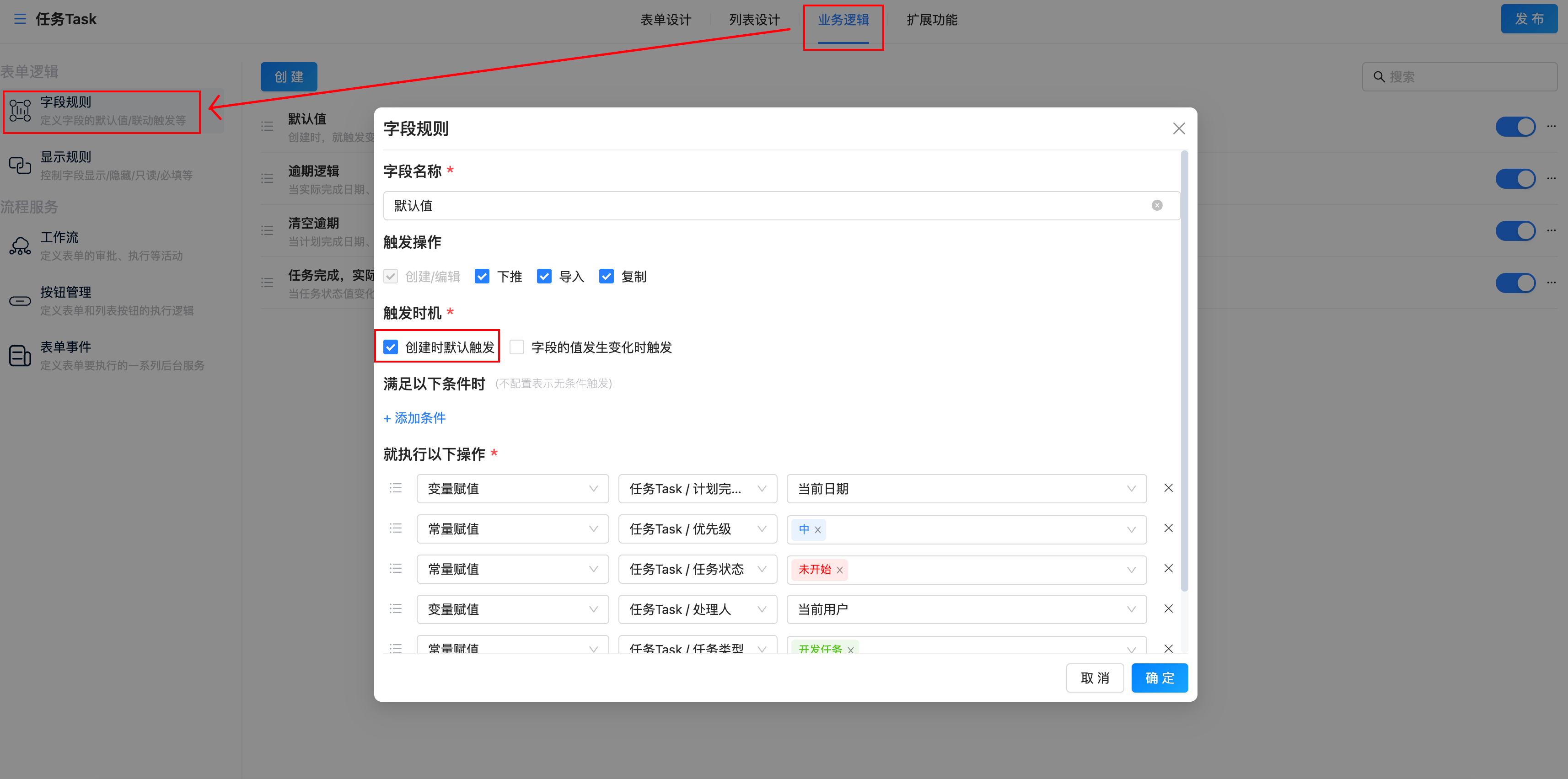Close the 字段规则 dialog with the X
The width and height of the screenshot is (1568, 779).
(1178, 128)
